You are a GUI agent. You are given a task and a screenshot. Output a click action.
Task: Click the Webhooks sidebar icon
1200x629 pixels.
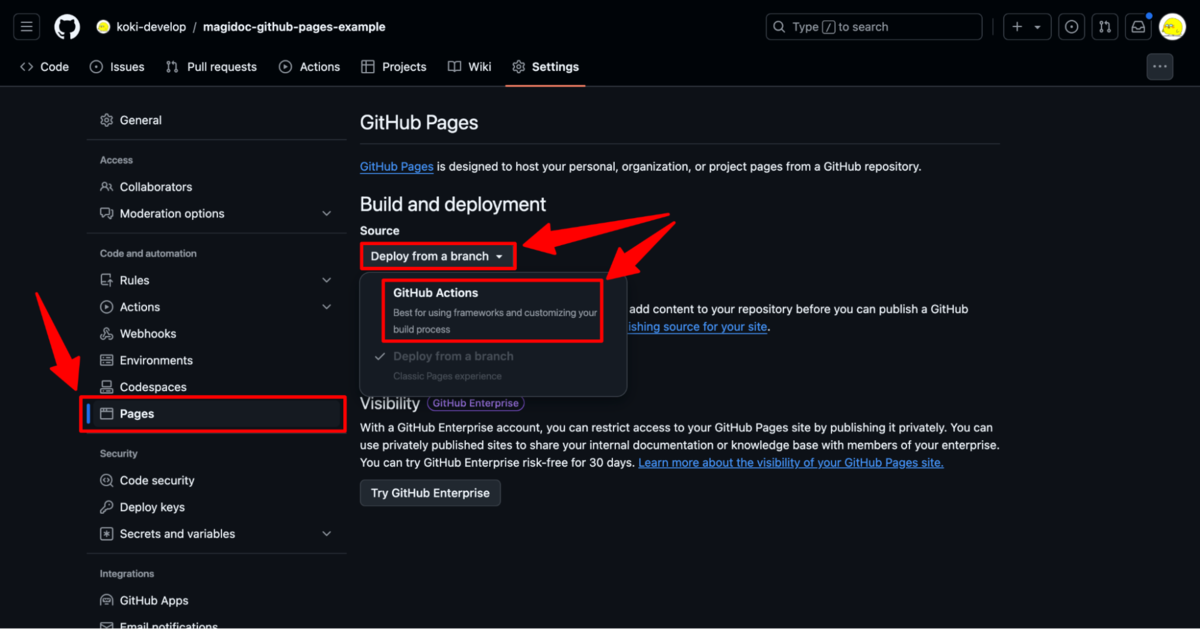(x=107, y=334)
